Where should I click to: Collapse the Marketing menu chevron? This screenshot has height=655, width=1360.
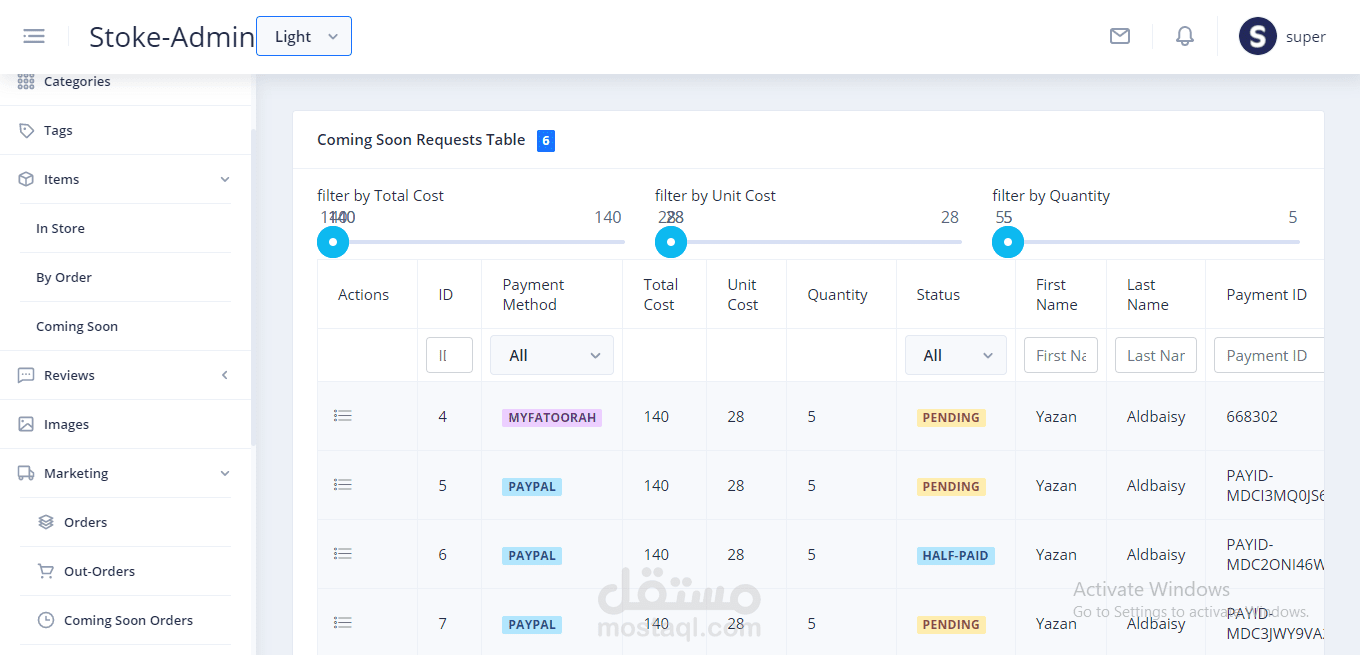pos(225,473)
